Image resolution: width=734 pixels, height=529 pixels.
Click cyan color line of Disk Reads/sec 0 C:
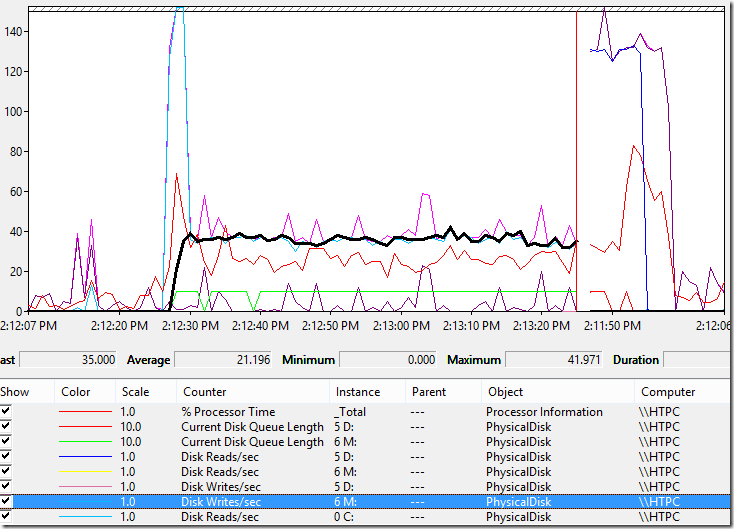pos(85,516)
